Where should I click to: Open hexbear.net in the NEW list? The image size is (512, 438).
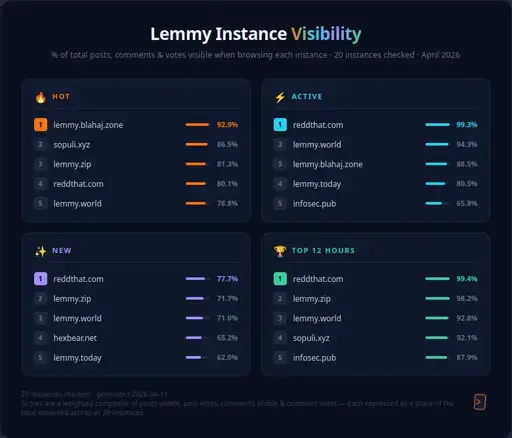click(x=75, y=338)
